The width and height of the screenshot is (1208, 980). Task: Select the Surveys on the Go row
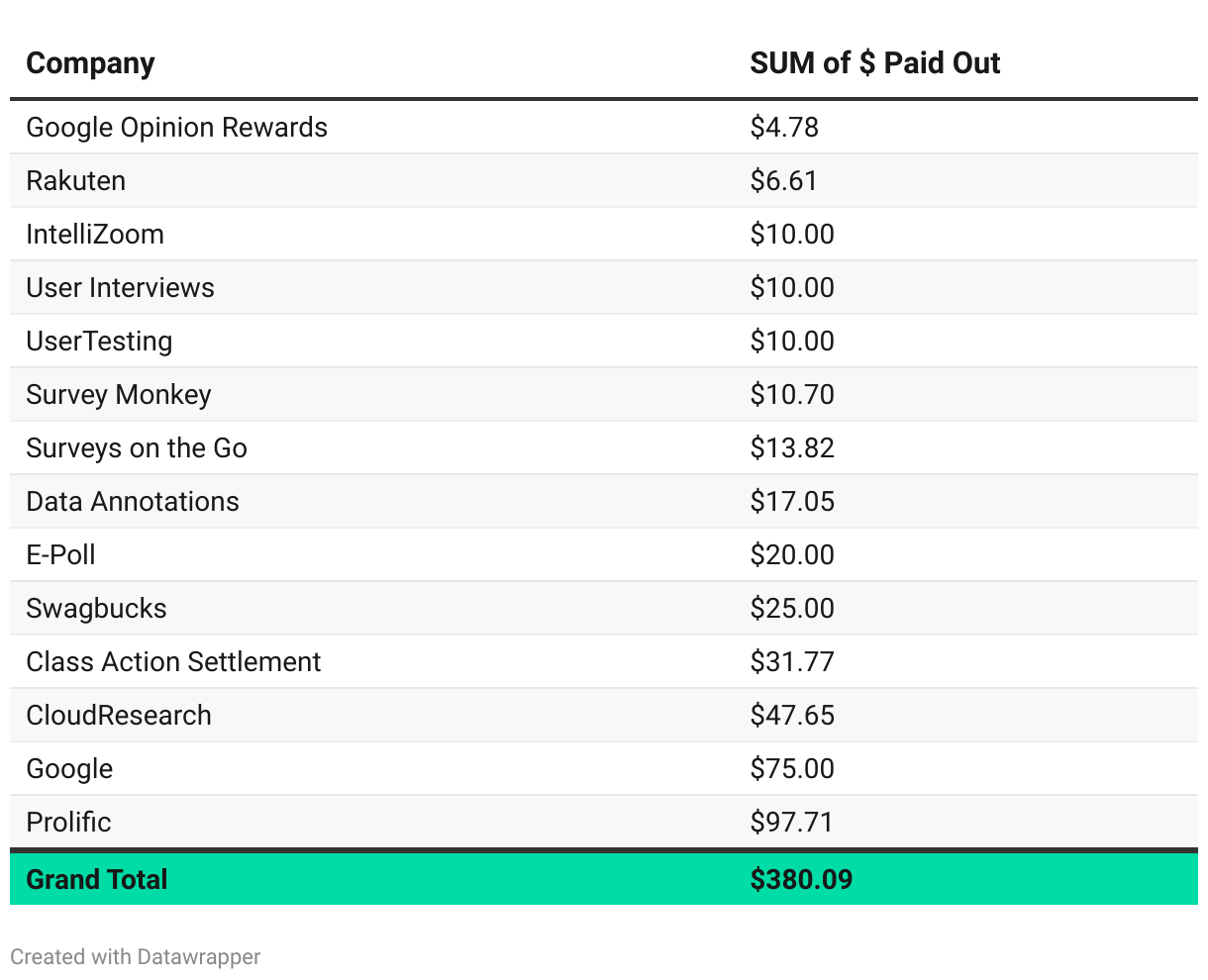pos(137,448)
